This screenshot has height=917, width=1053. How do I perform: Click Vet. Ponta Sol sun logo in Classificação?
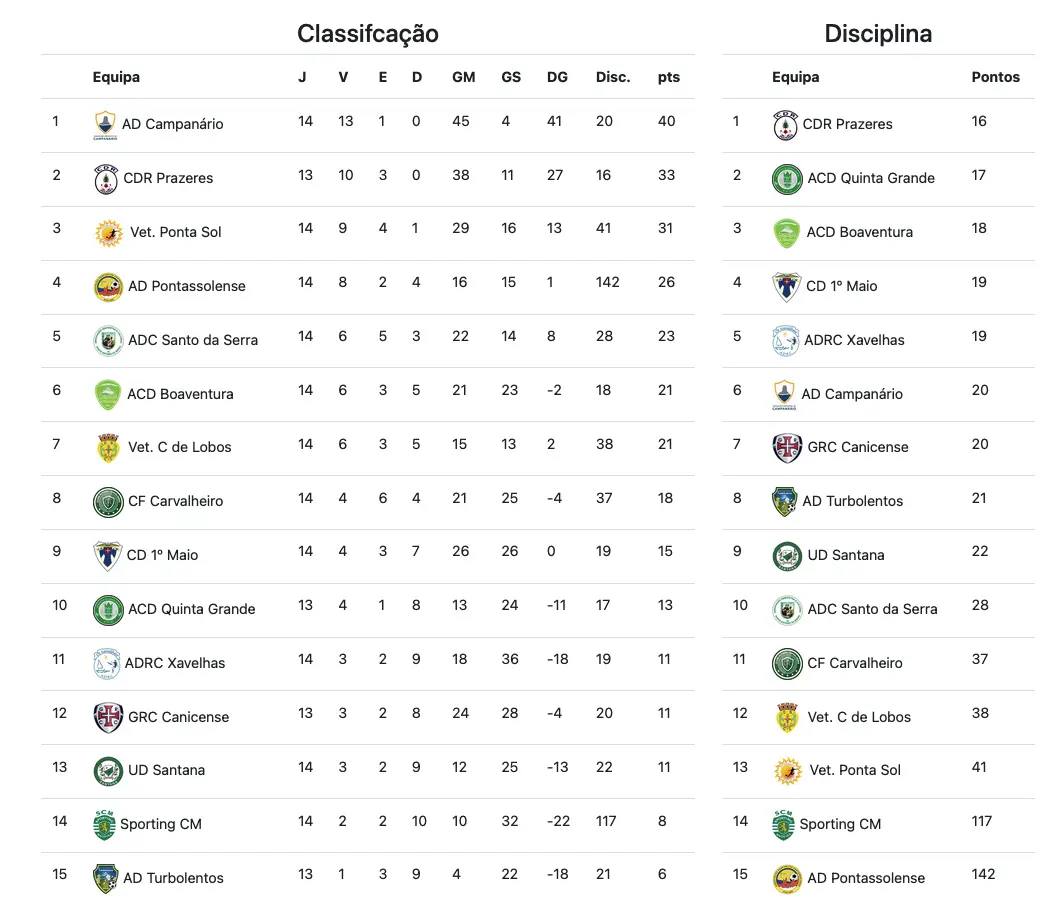[109, 233]
